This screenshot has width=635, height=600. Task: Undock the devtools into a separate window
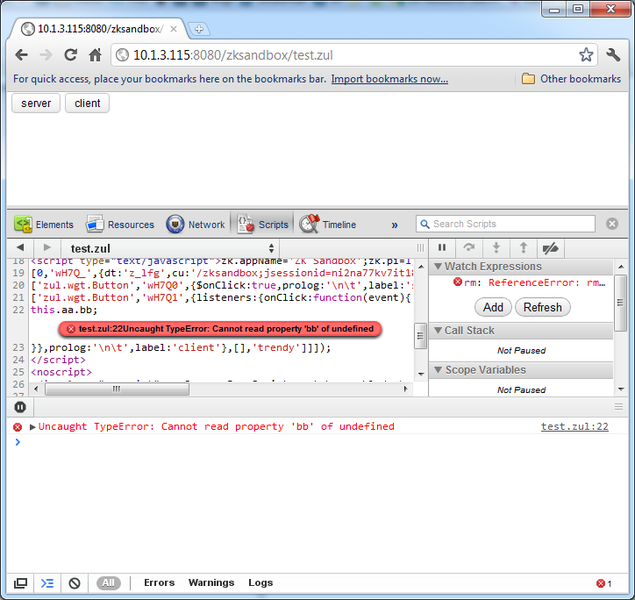click(x=20, y=583)
